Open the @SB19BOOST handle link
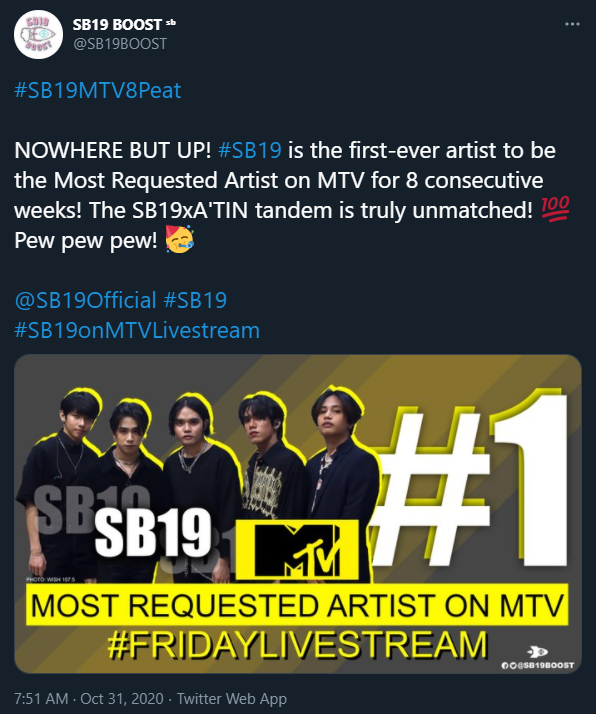 click(120, 44)
